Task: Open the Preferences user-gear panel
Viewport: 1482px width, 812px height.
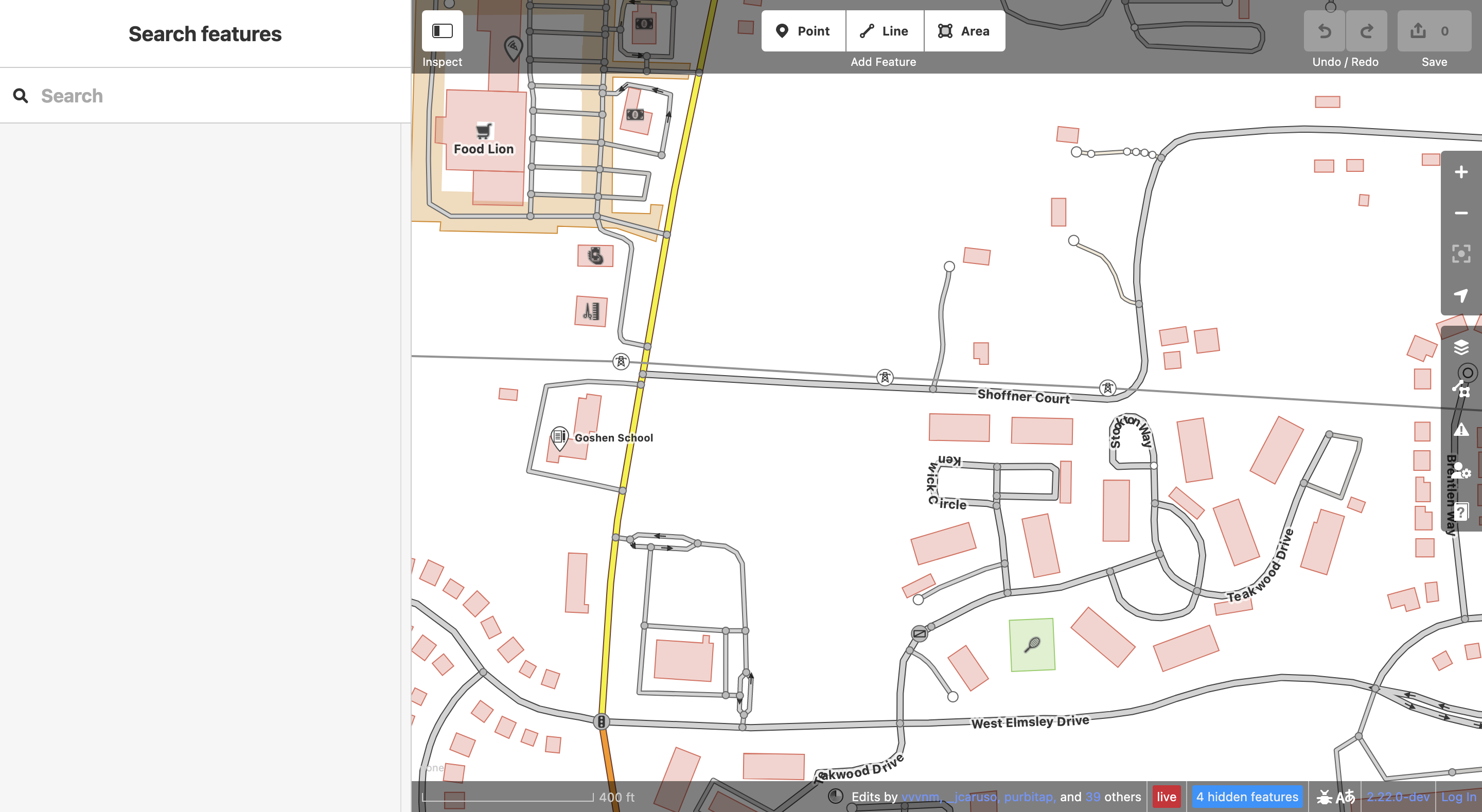Action: tap(1461, 471)
